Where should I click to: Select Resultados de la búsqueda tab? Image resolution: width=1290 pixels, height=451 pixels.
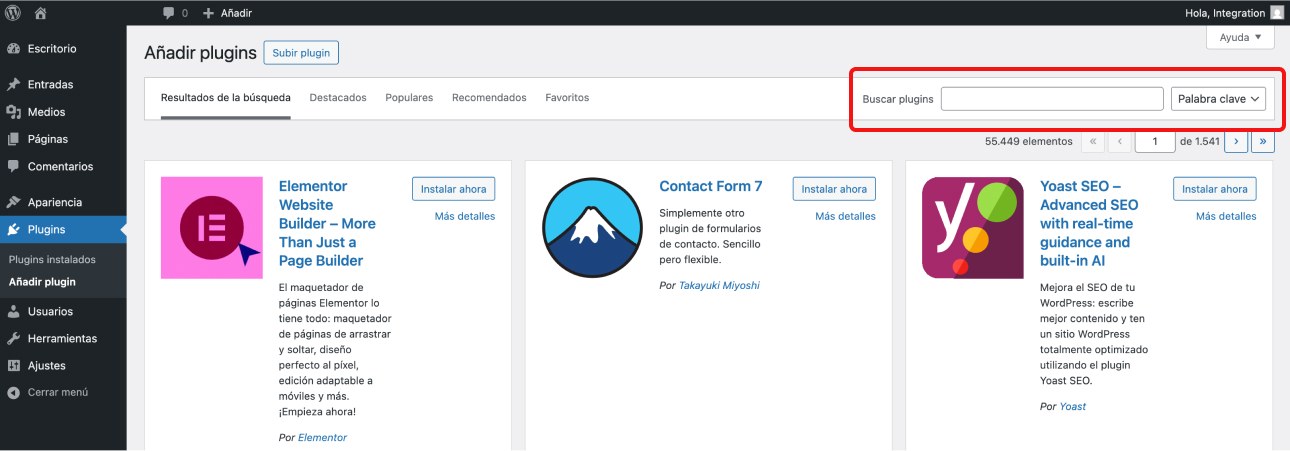coord(226,98)
